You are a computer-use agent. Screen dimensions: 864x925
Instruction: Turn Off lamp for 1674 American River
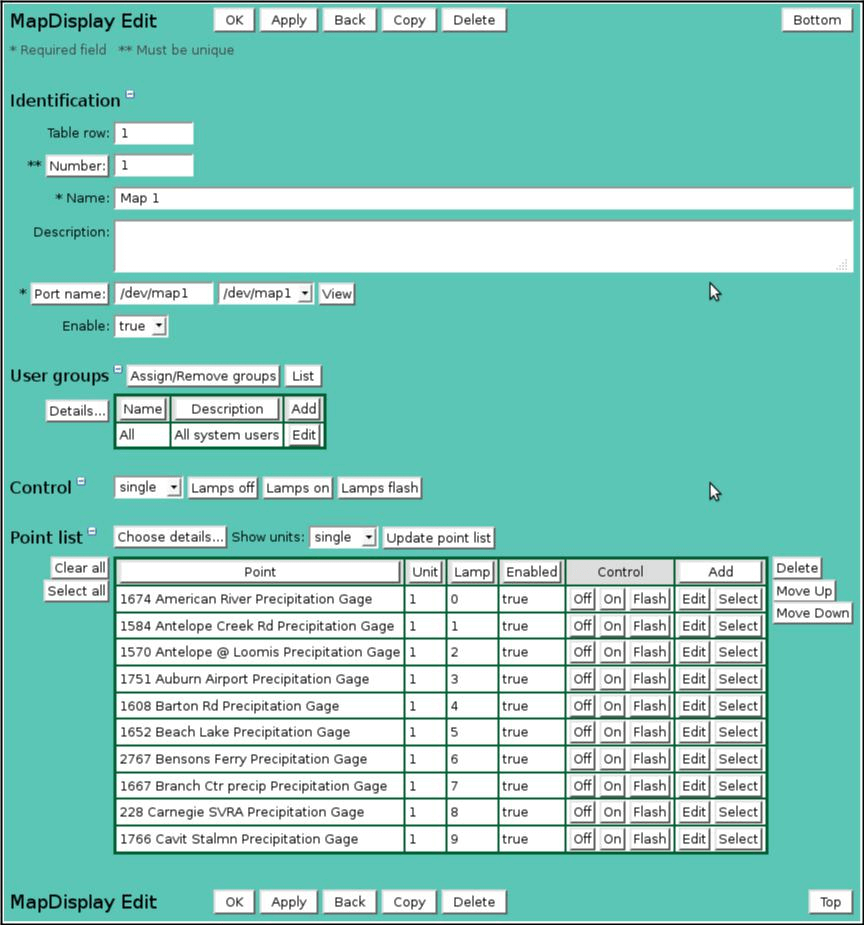point(582,599)
